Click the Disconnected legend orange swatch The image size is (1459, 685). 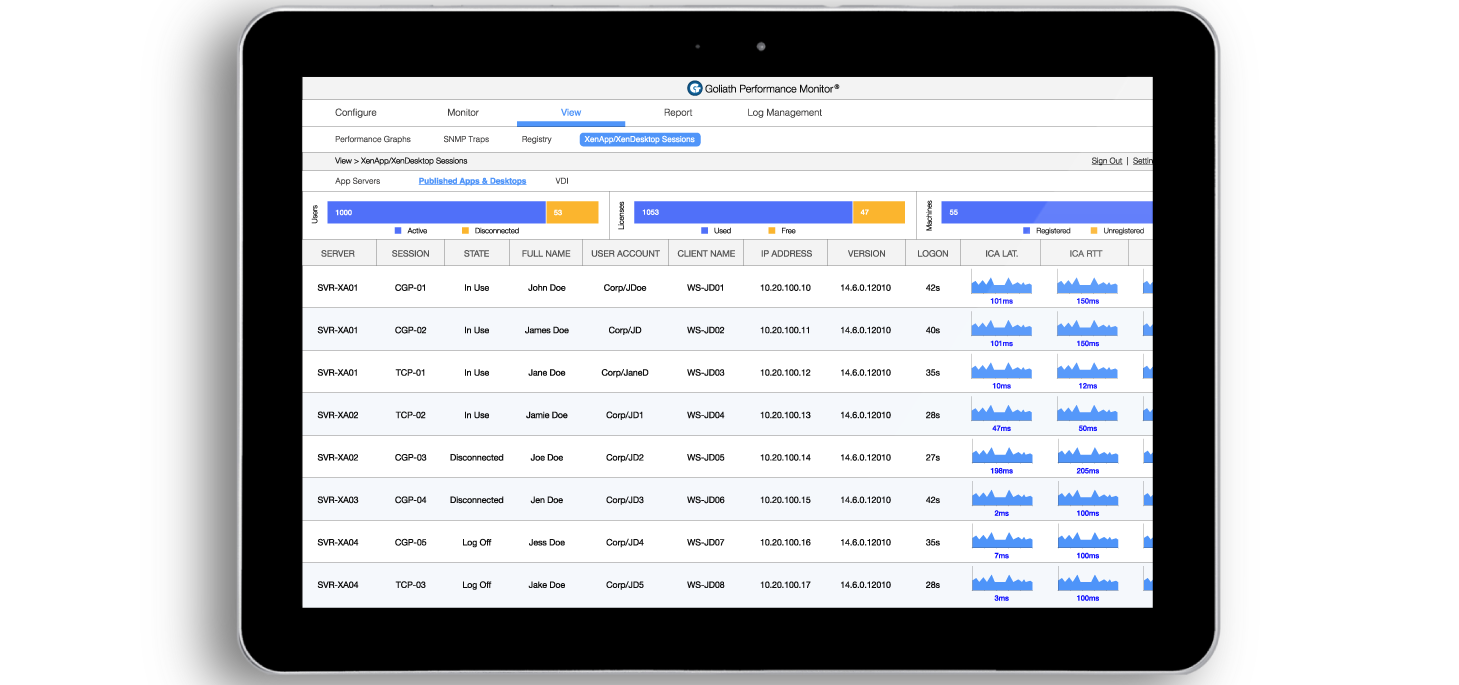click(x=465, y=231)
